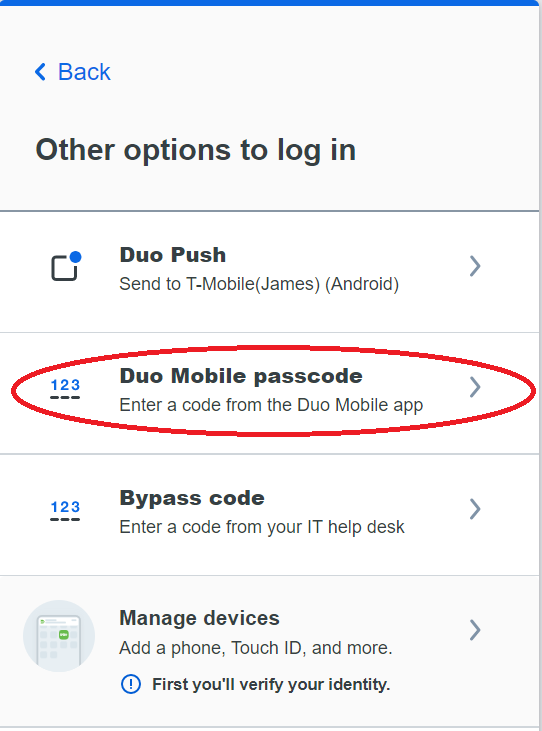Open the Bypass code chevron arrow
542x731 pixels.
(475, 509)
